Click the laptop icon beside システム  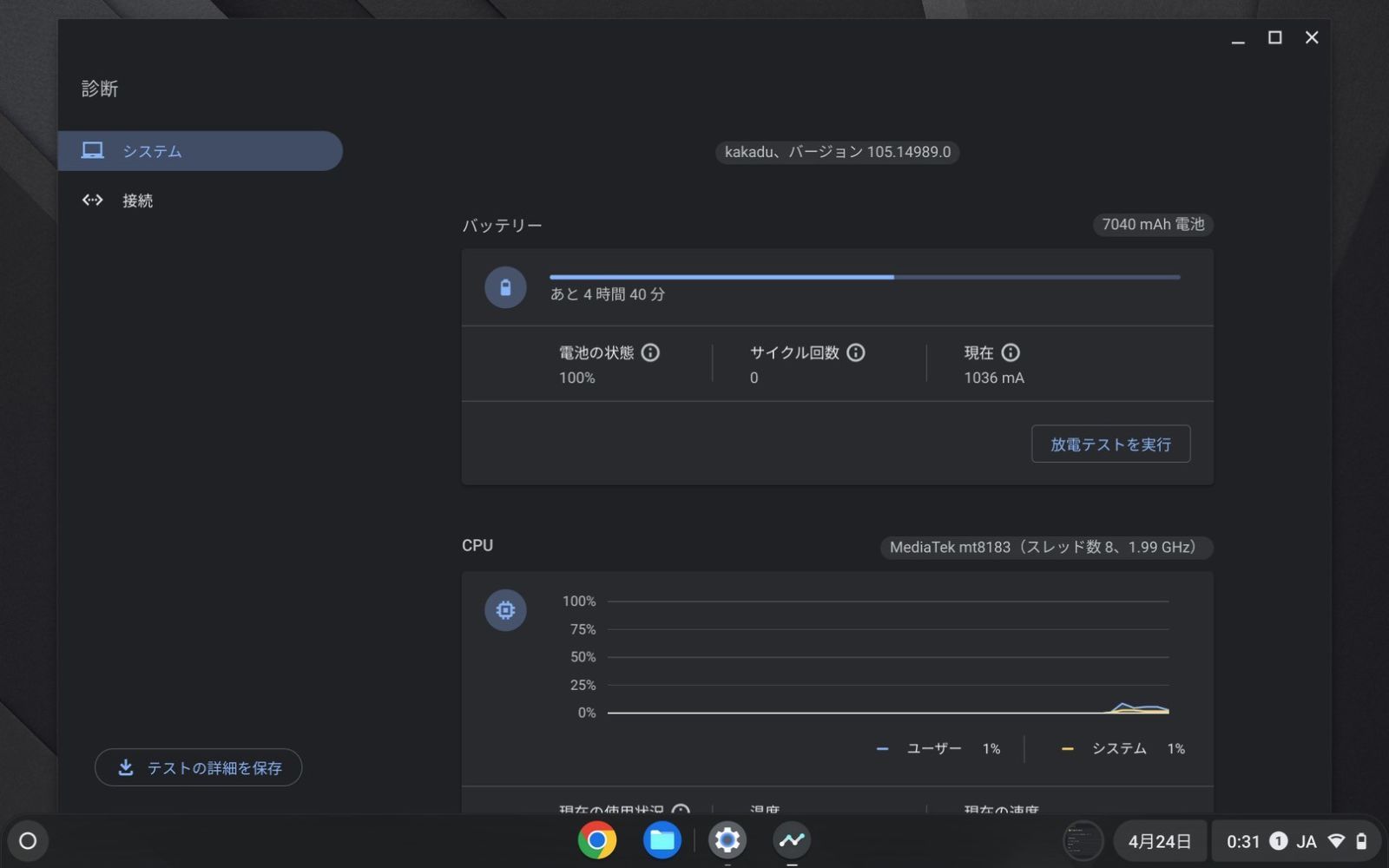(93, 151)
